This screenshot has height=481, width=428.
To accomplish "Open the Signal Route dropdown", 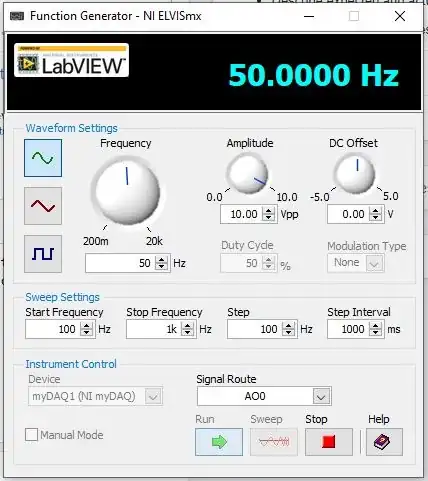I will tap(321, 396).
